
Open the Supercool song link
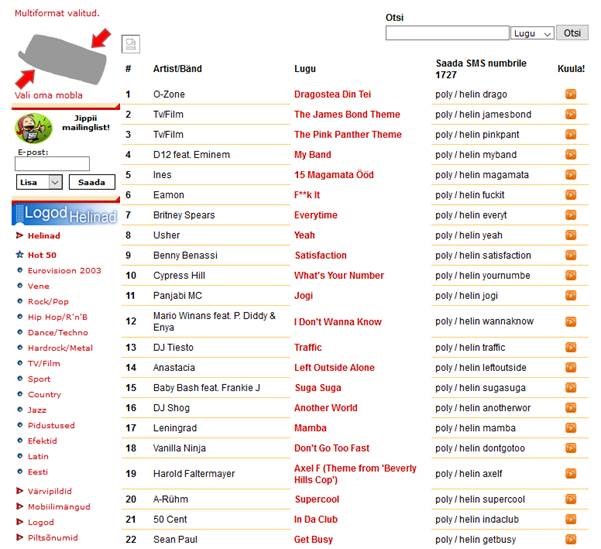[317, 499]
